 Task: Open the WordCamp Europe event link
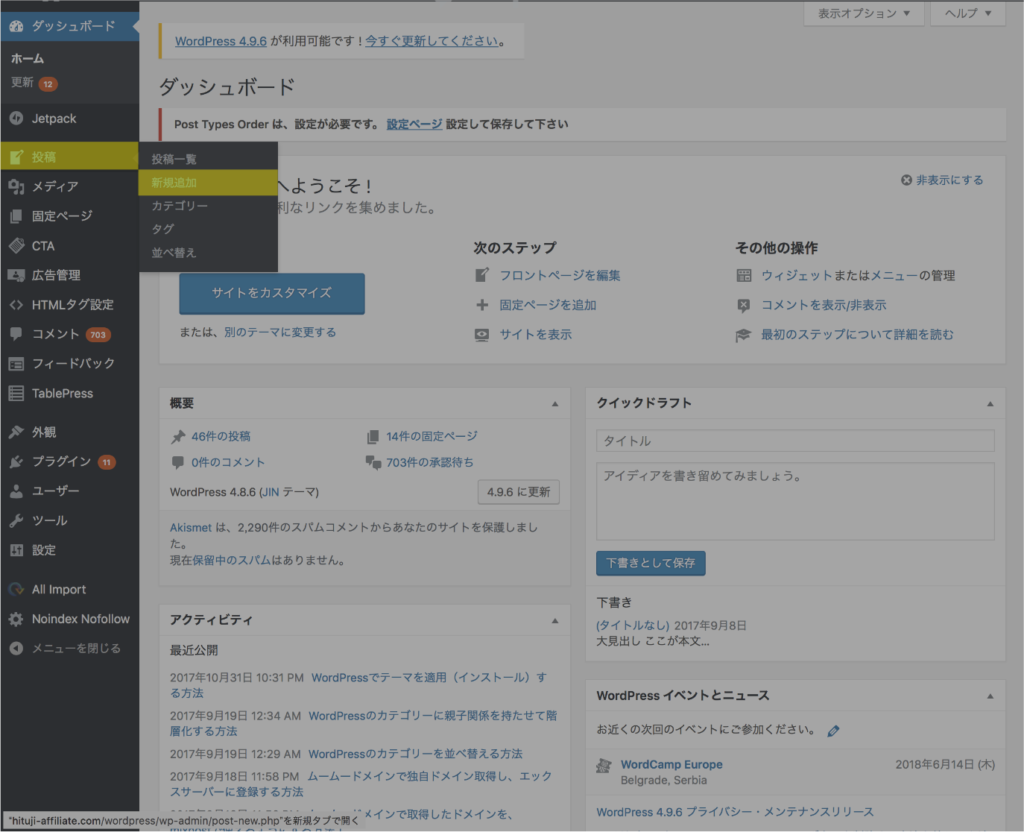671,764
